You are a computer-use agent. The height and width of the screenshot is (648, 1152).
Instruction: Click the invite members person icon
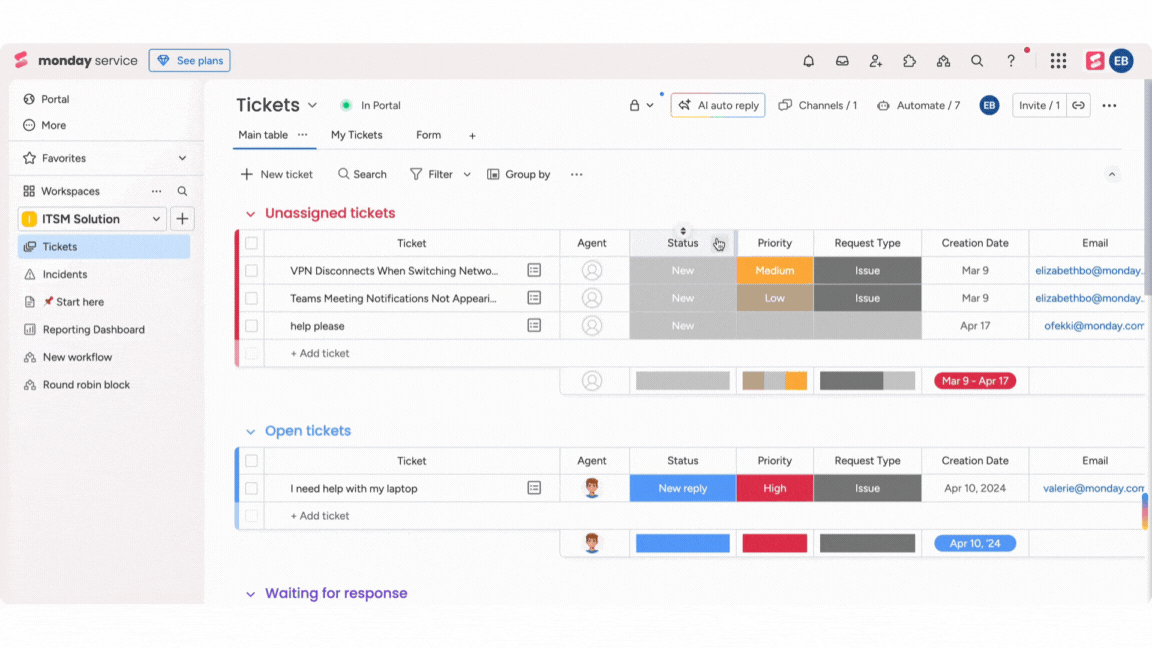[875, 61]
